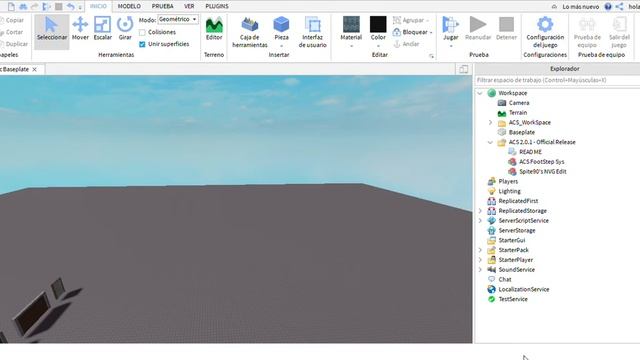Select Spite90's NVG Edit item

click(542, 171)
